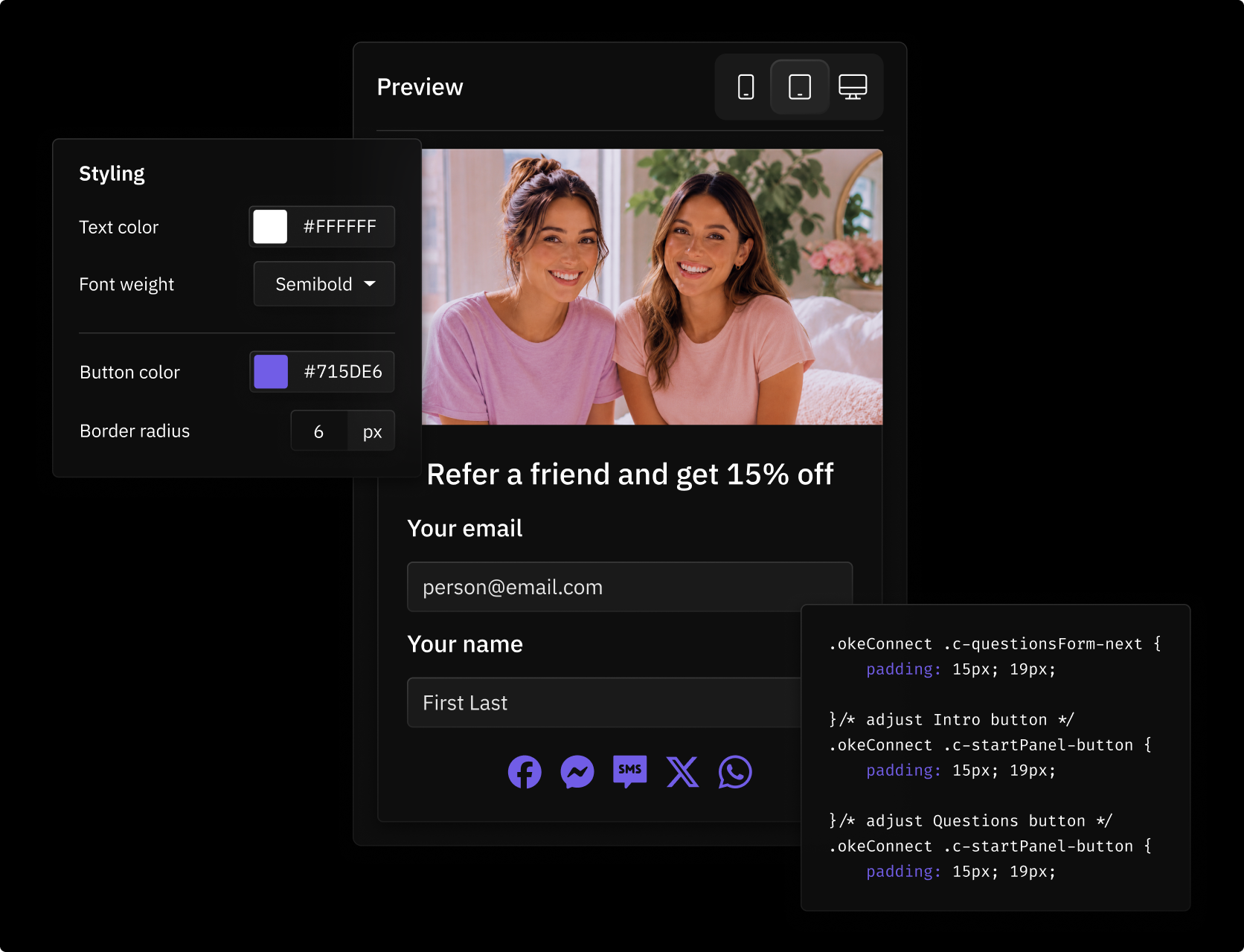The image size is (1244, 952).
Task: Switch preview to desktop monitor view
Action: pyautogui.click(x=853, y=87)
